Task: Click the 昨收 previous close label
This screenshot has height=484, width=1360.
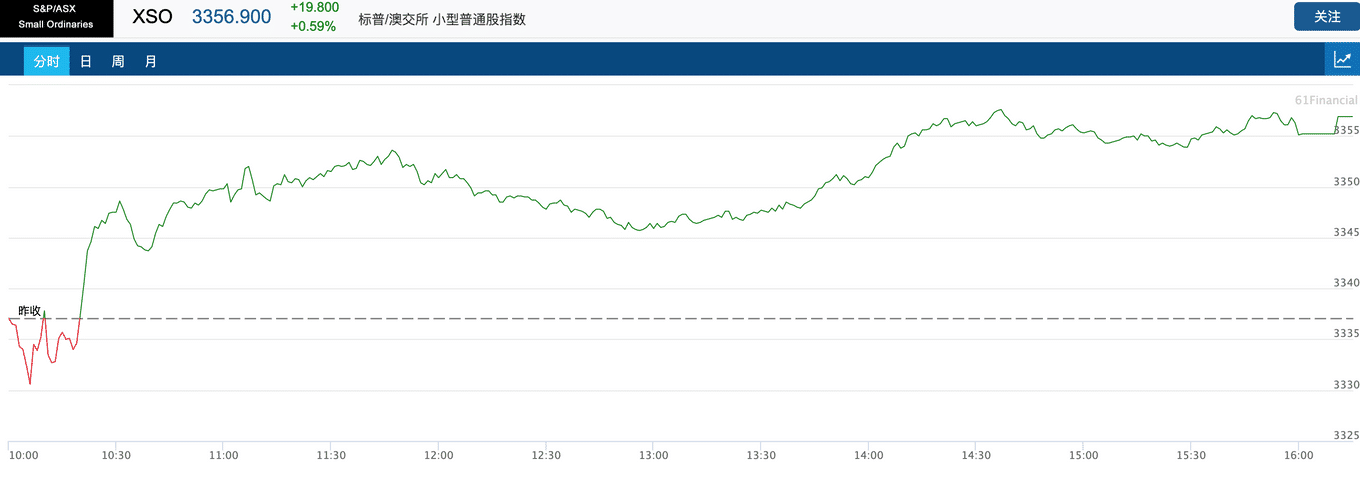Action: pos(30,311)
